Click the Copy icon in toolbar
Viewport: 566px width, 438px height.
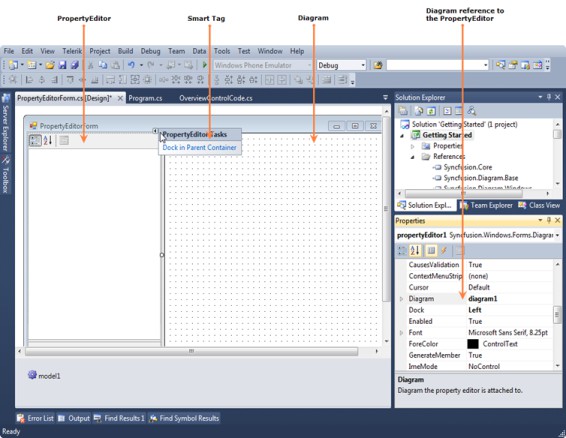click(x=103, y=65)
